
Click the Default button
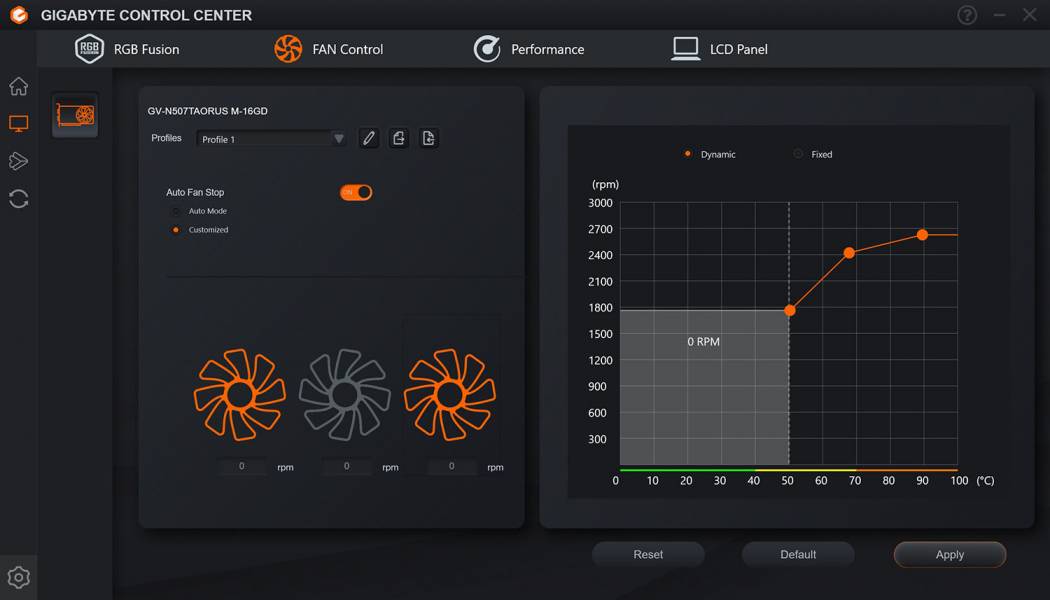[798, 554]
